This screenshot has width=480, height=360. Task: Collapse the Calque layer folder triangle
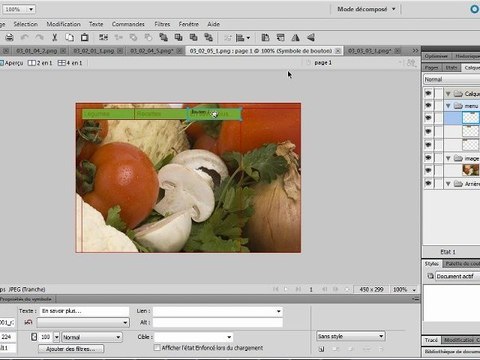click(448, 94)
